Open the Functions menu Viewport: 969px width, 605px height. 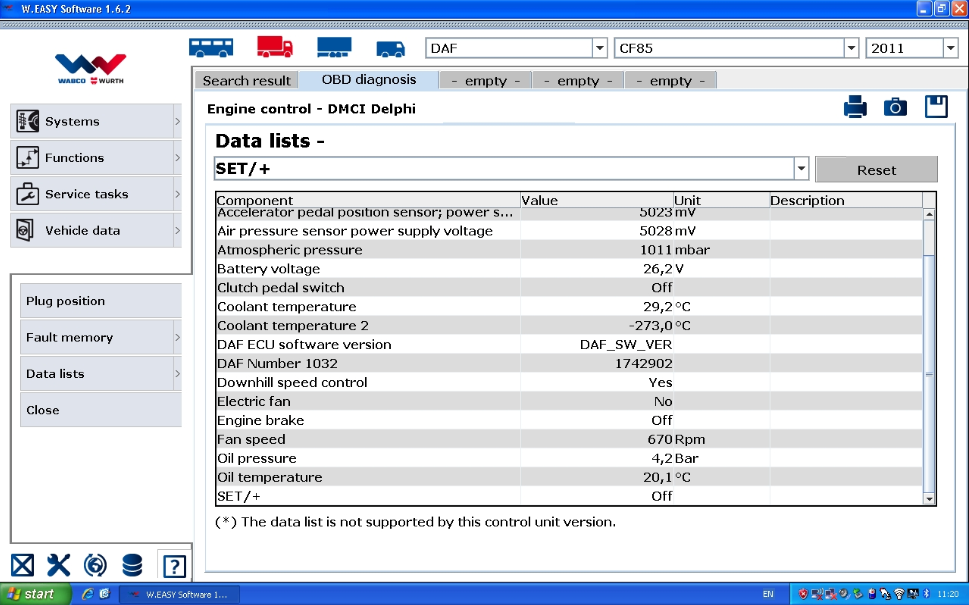[x=96, y=158]
